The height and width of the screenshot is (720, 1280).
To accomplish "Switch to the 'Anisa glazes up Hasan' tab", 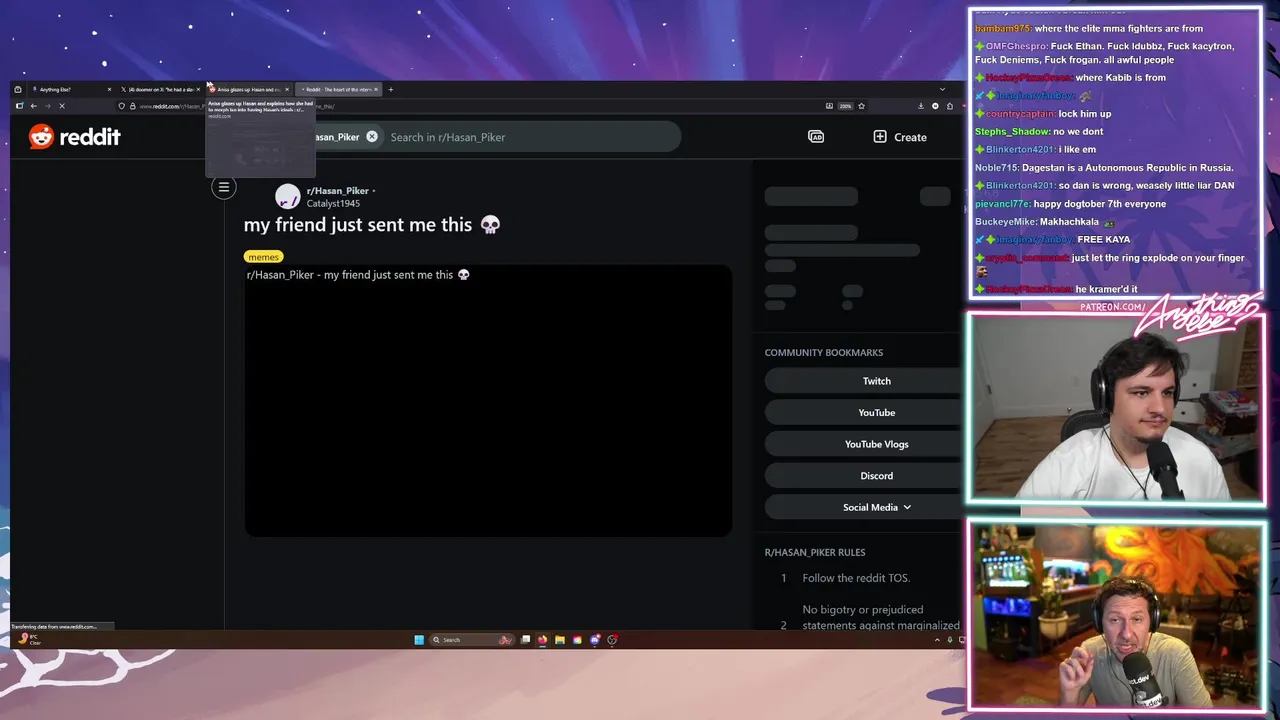I will 248,90.
